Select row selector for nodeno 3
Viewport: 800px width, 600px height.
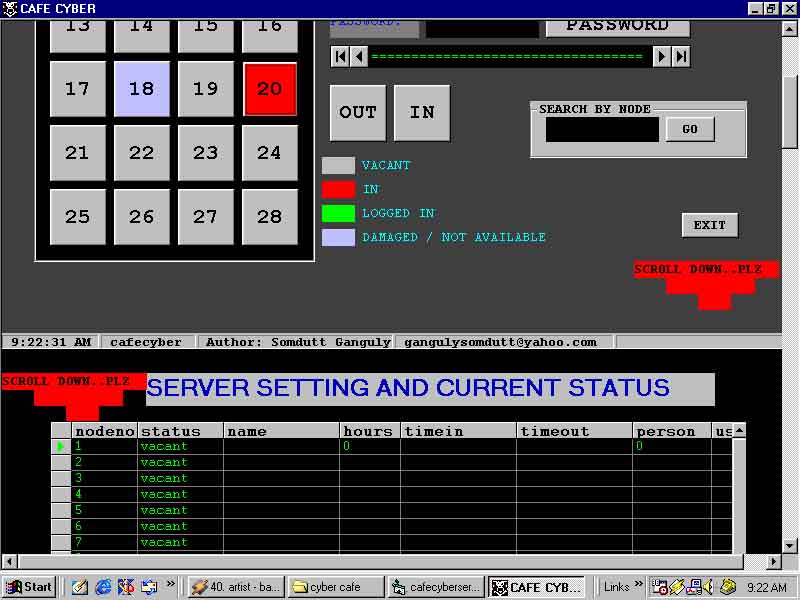pos(61,478)
